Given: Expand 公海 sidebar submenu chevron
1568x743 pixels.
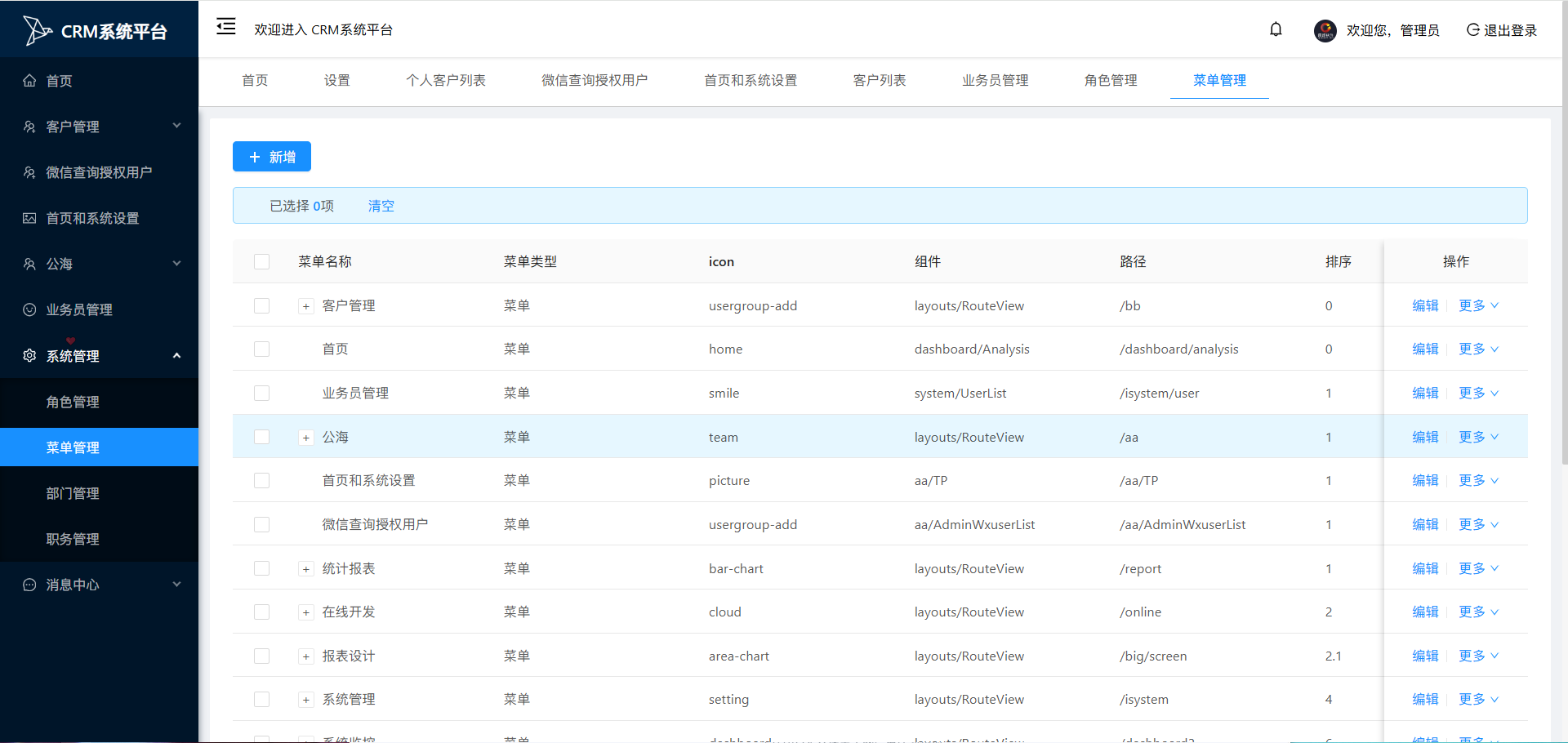Looking at the screenshot, I should point(176,263).
